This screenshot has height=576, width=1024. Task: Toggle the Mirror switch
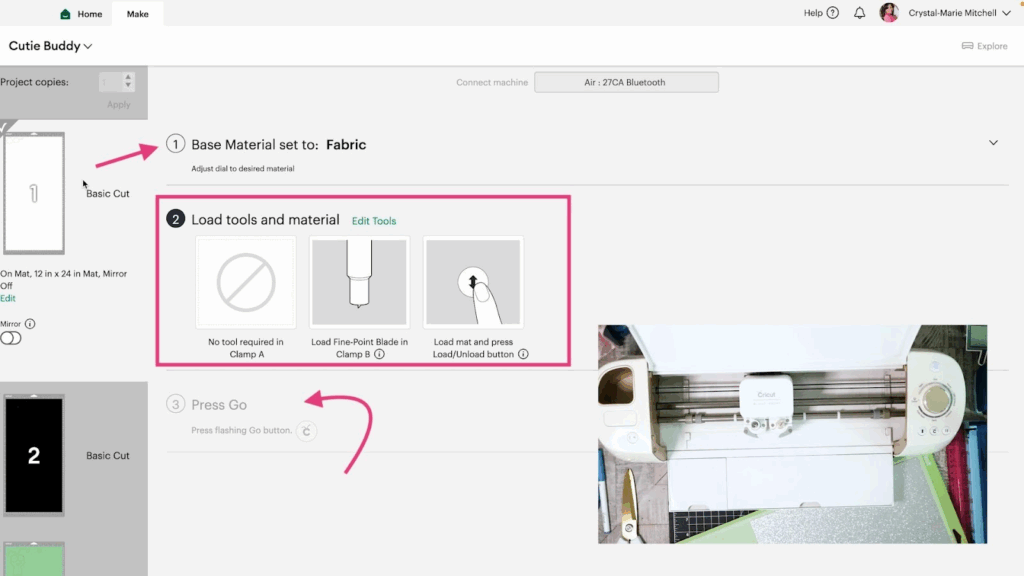10,338
